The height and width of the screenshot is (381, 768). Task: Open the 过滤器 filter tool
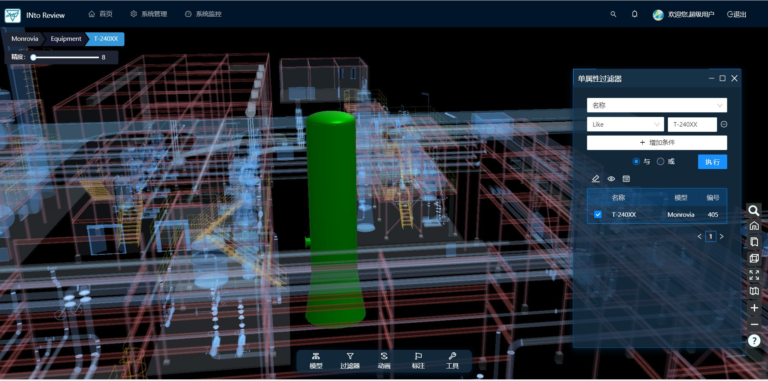click(x=350, y=361)
